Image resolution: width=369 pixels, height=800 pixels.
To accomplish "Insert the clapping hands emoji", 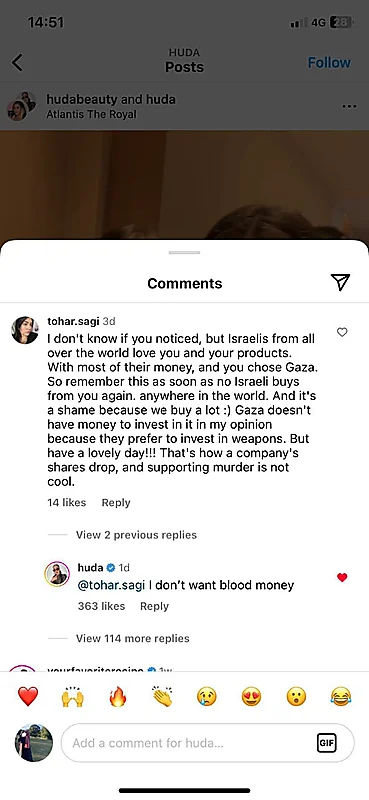I will click(162, 696).
